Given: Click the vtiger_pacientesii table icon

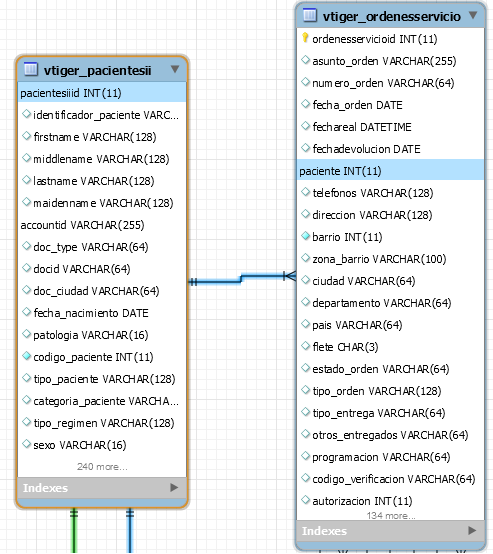Looking at the screenshot, I should pos(31,69).
